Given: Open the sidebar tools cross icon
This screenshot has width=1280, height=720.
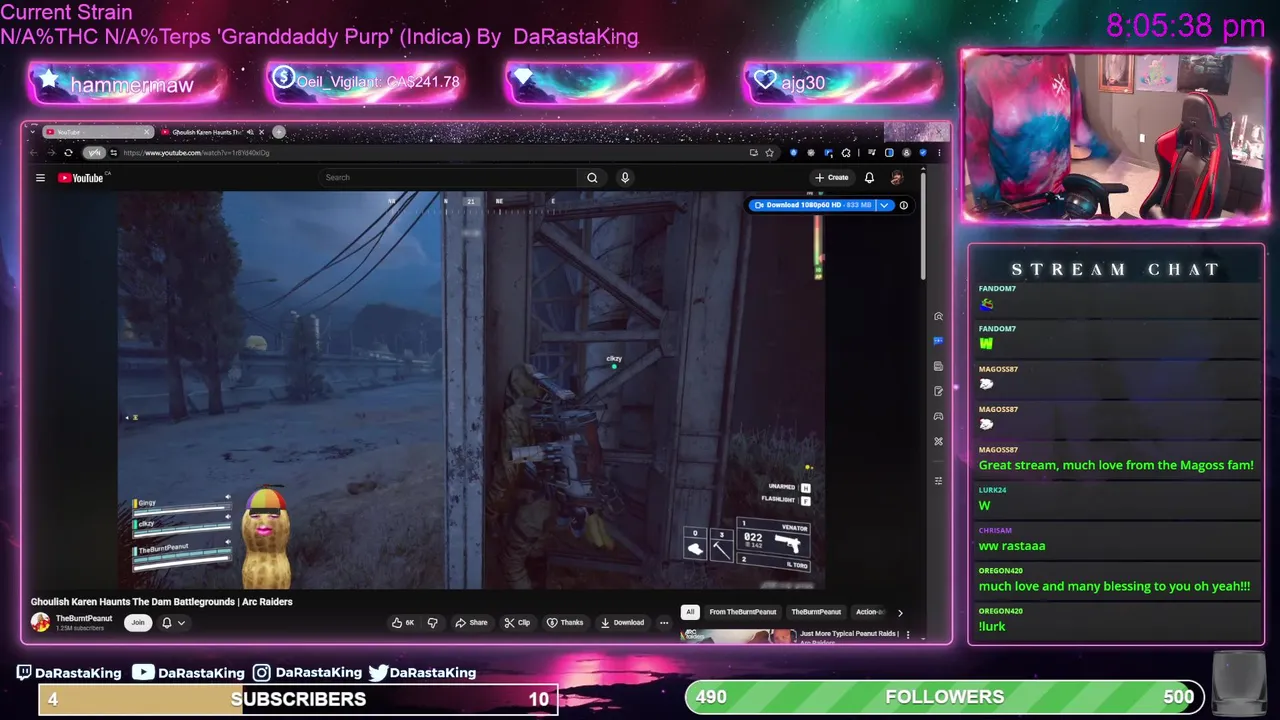Looking at the screenshot, I should (938, 441).
